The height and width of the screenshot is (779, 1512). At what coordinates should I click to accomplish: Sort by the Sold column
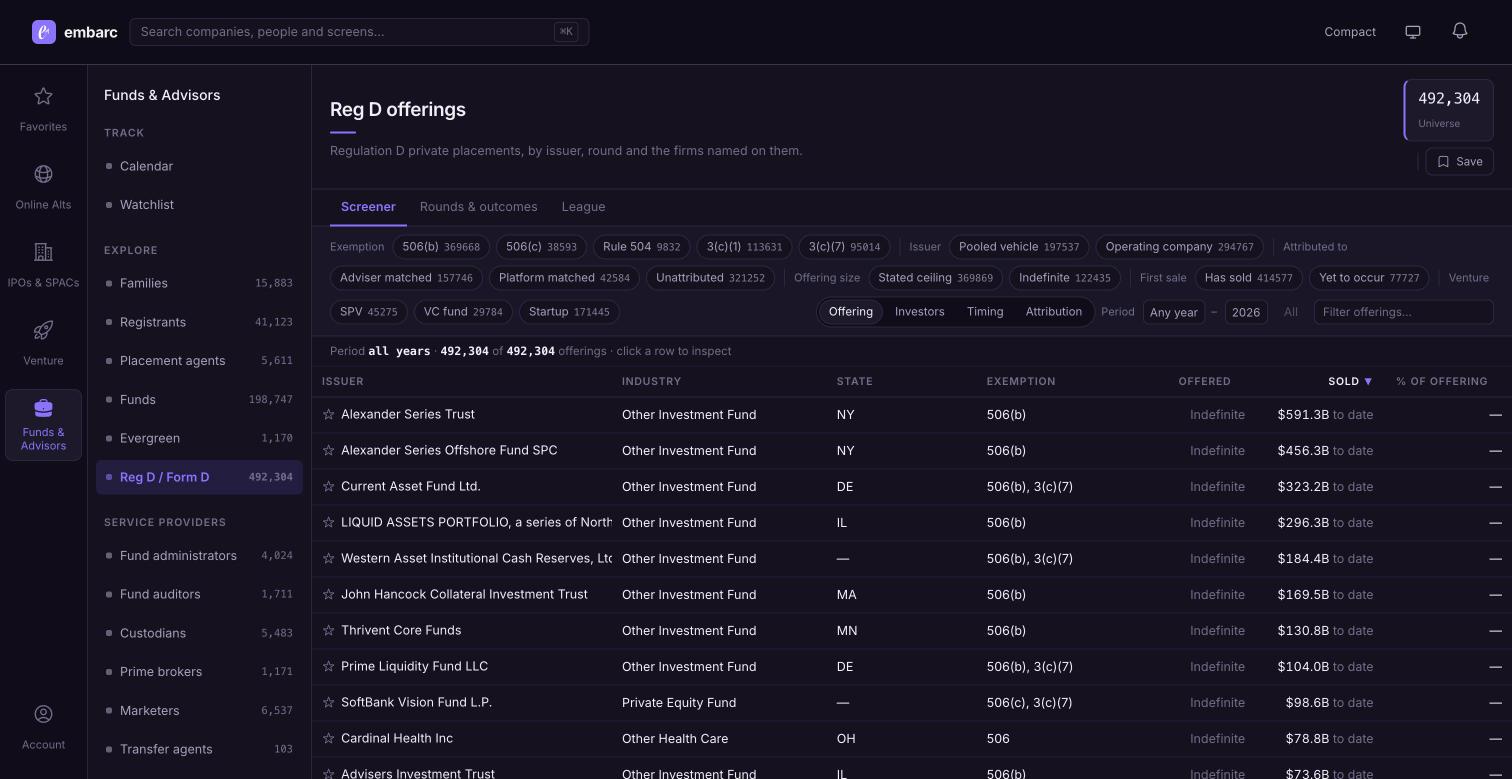(x=1350, y=381)
